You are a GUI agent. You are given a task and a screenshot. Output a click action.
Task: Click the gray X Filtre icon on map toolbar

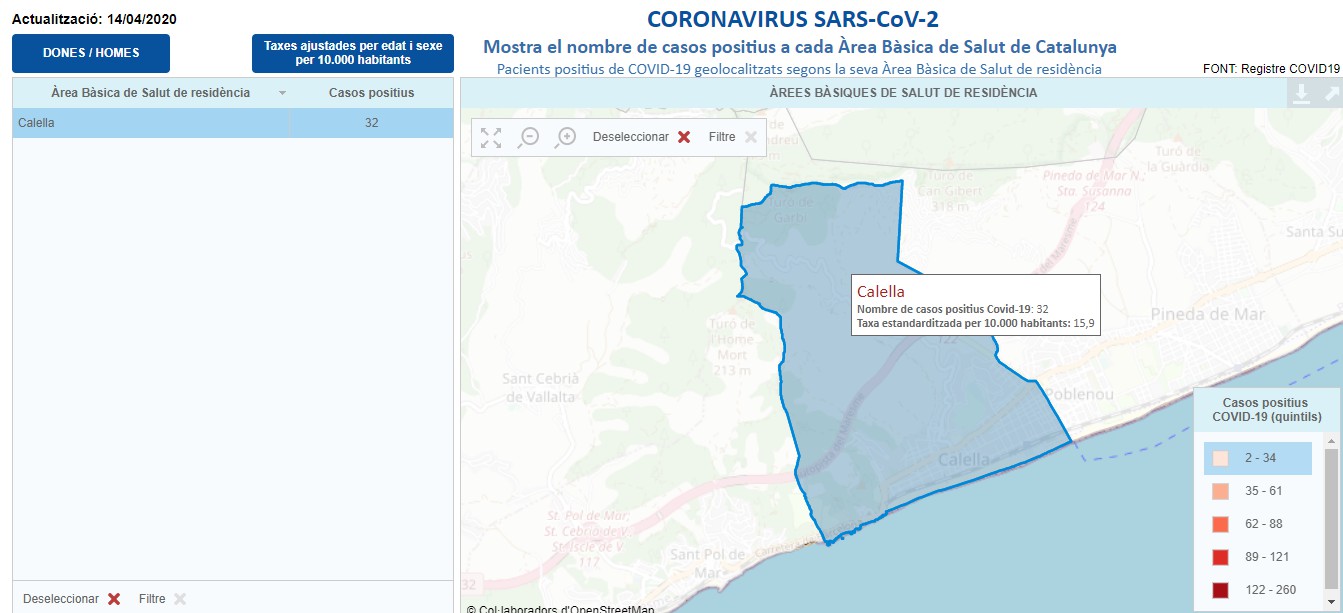[x=751, y=137]
